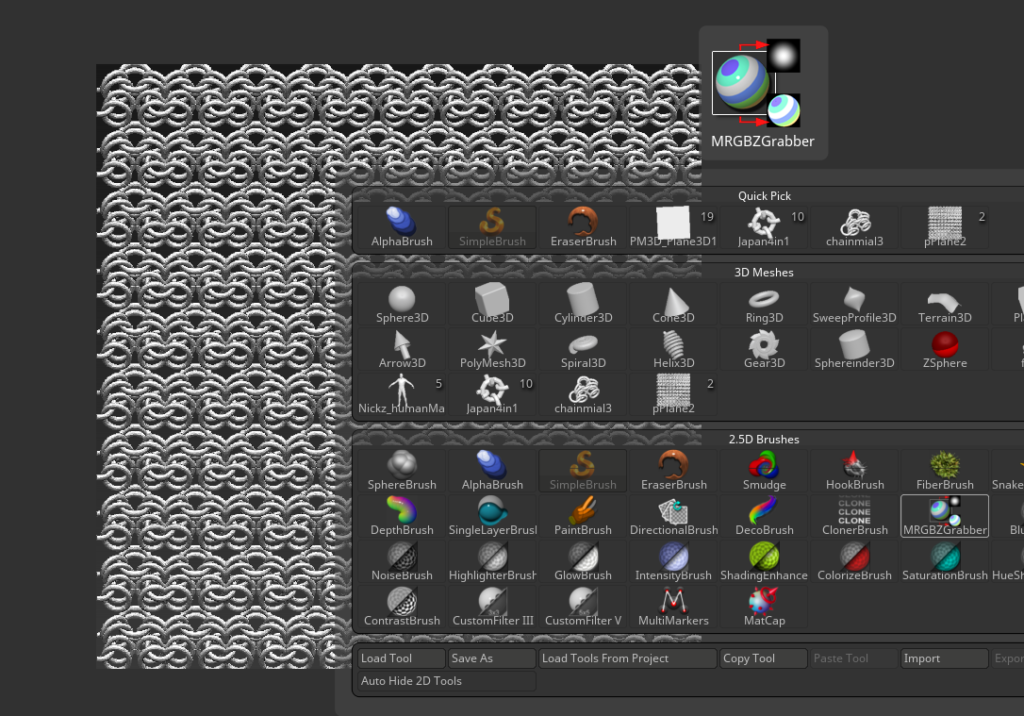Image resolution: width=1024 pixels, height=716 pixels.
Task: Select the GlowBrush tool
Action: pos(583,562)
